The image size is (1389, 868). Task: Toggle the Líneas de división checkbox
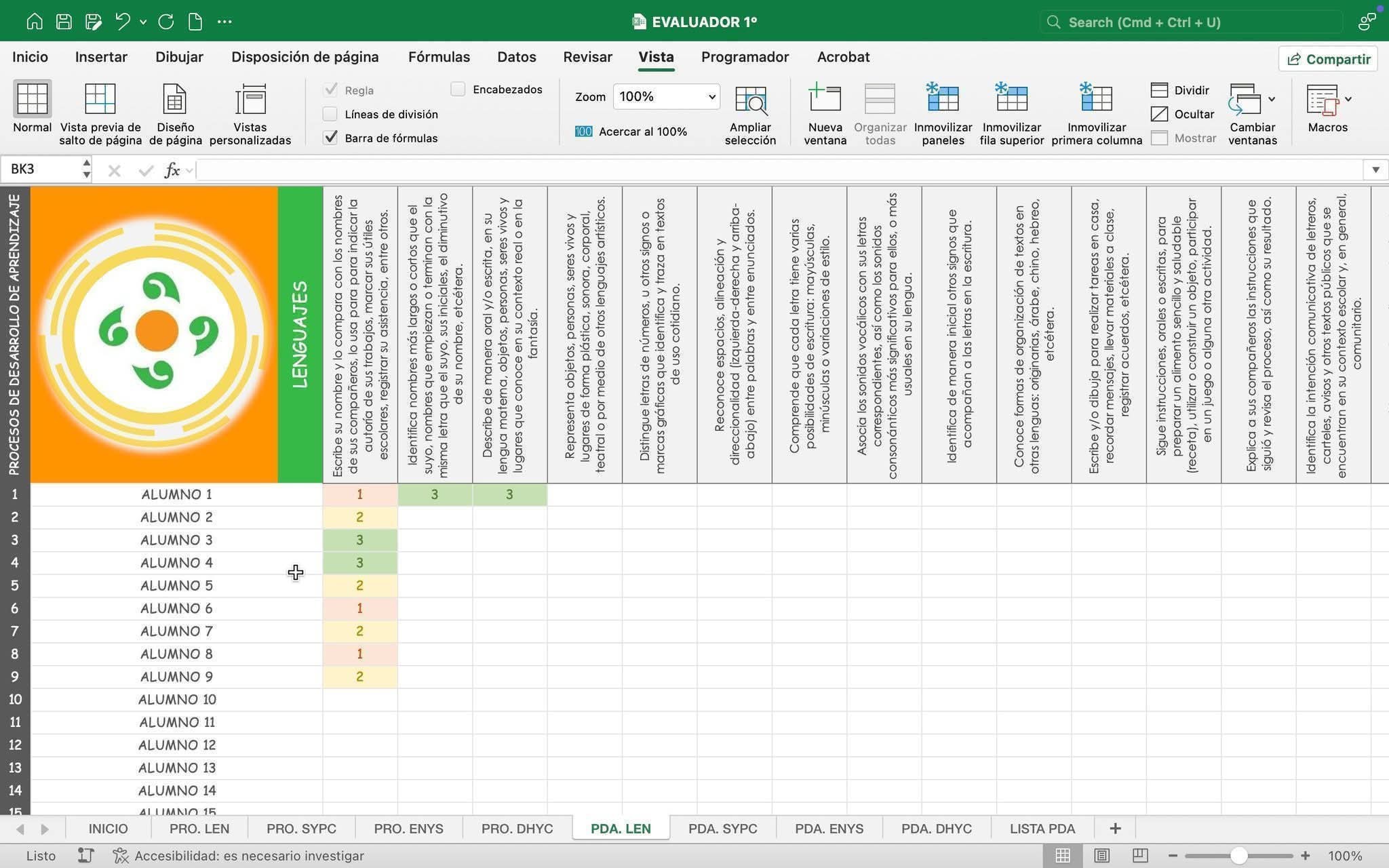coord(330,114)
